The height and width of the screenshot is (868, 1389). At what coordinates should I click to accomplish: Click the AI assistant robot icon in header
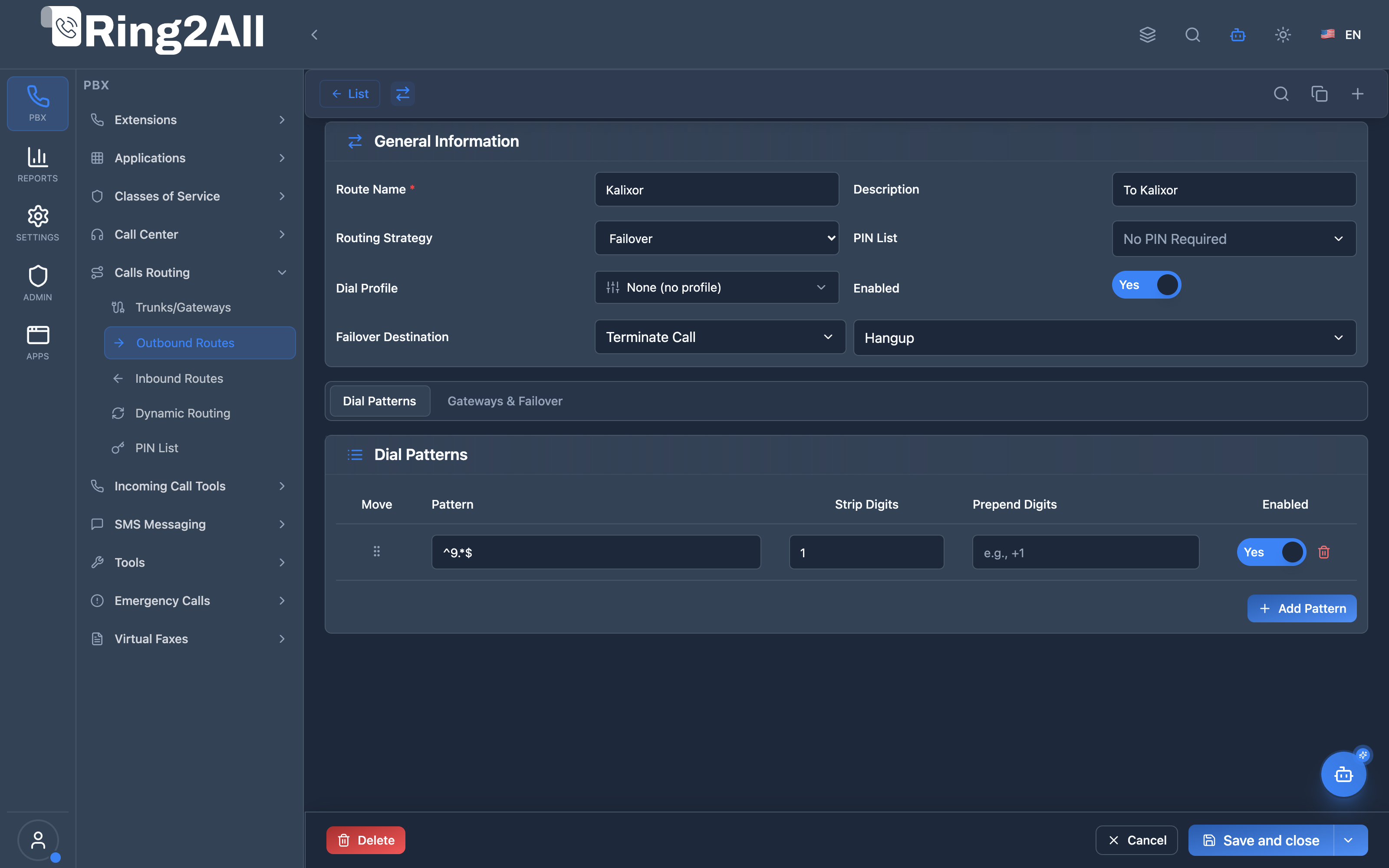point(1238,34)
